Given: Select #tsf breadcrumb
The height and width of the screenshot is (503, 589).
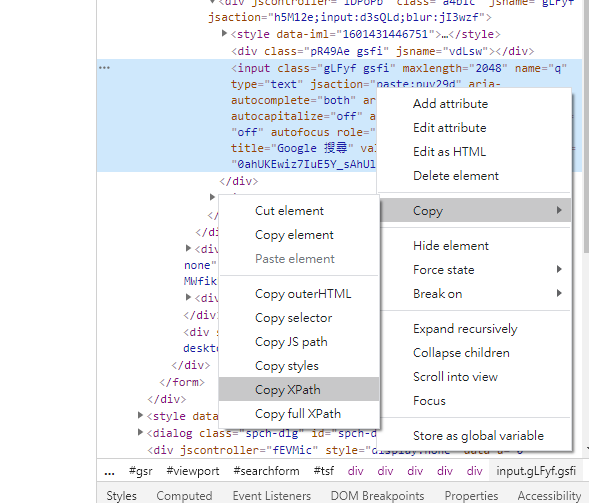Looking at the screenshot, I should point(324,471).
